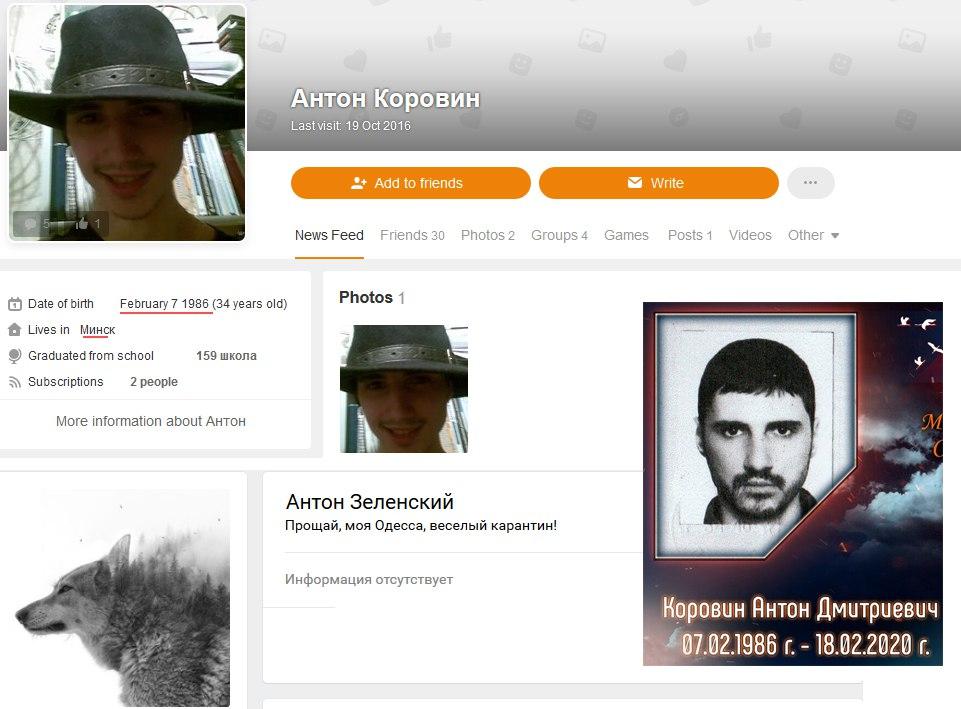Click the thumbs-up icon on the profile photo
This screenshot has width=961, height=709.
click(x=82, y=224)
